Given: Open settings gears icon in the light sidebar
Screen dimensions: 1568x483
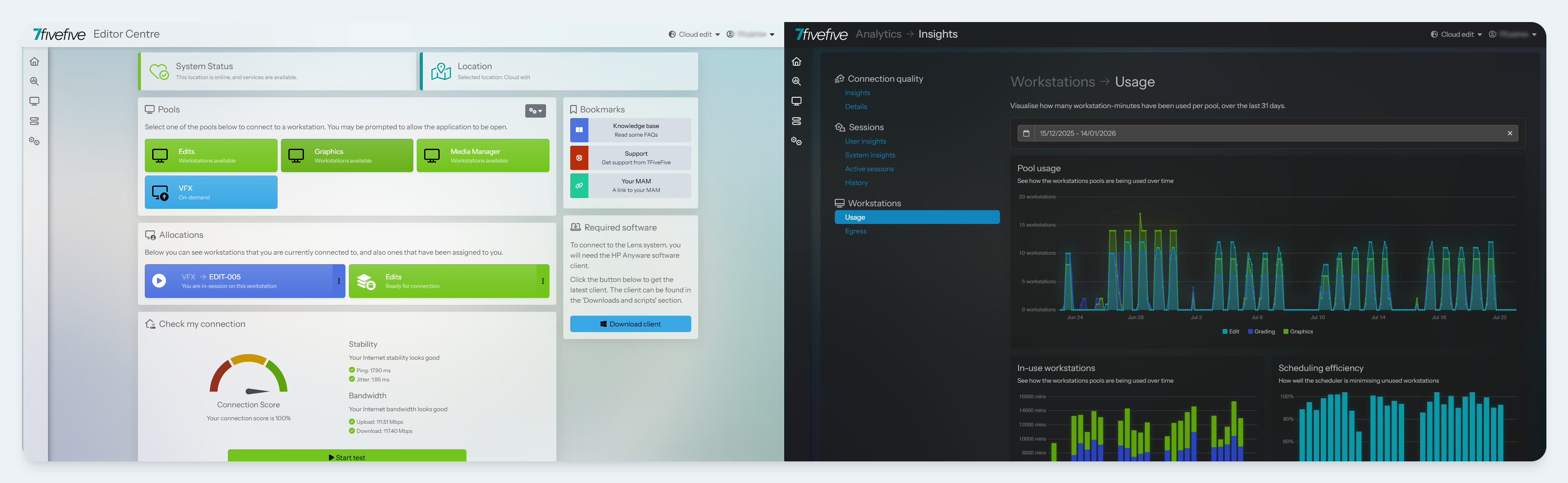Looking at the screenshot, I should [x=35, y=141].
